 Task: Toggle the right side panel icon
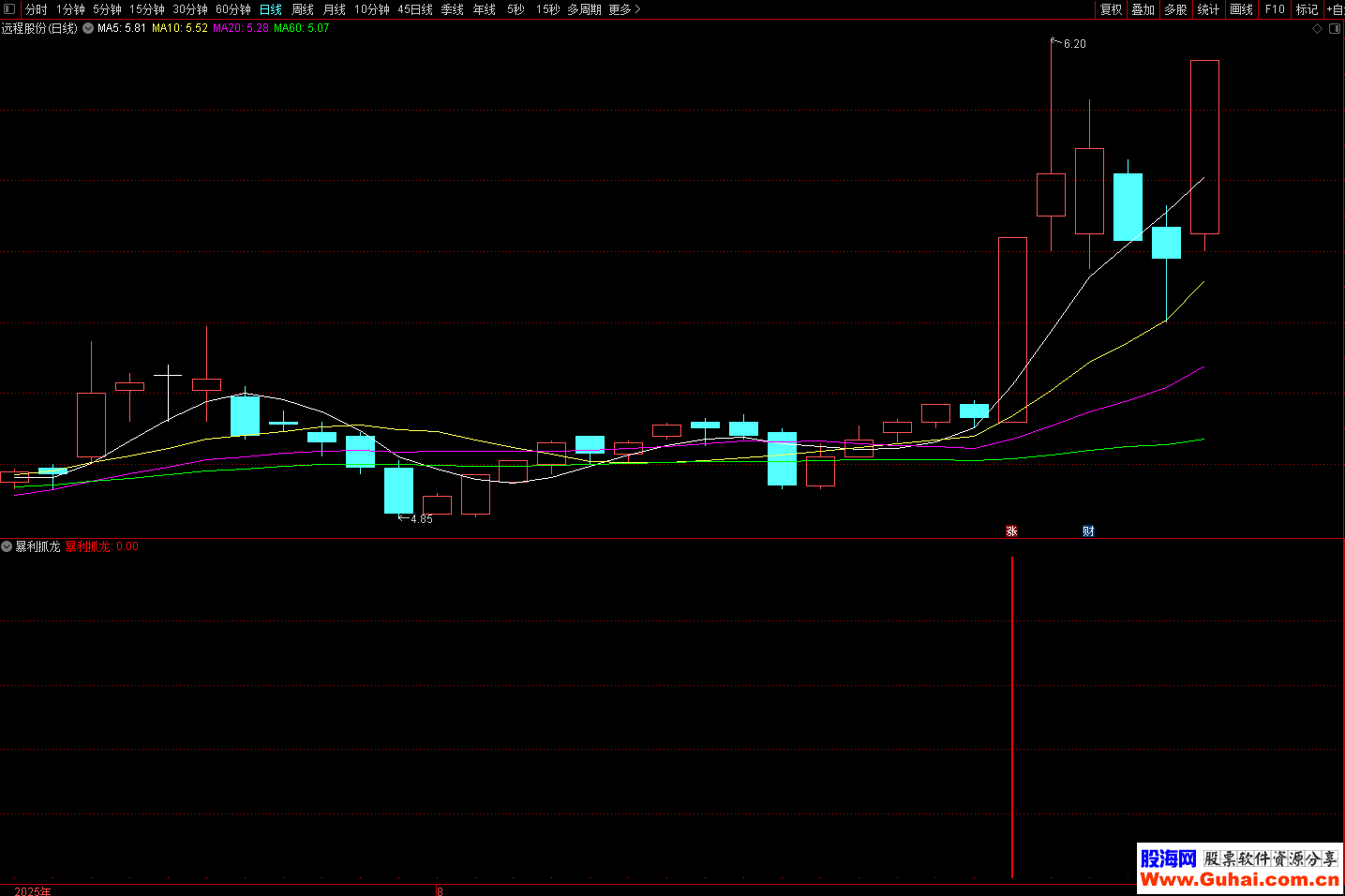click(x=1335, y=29)
